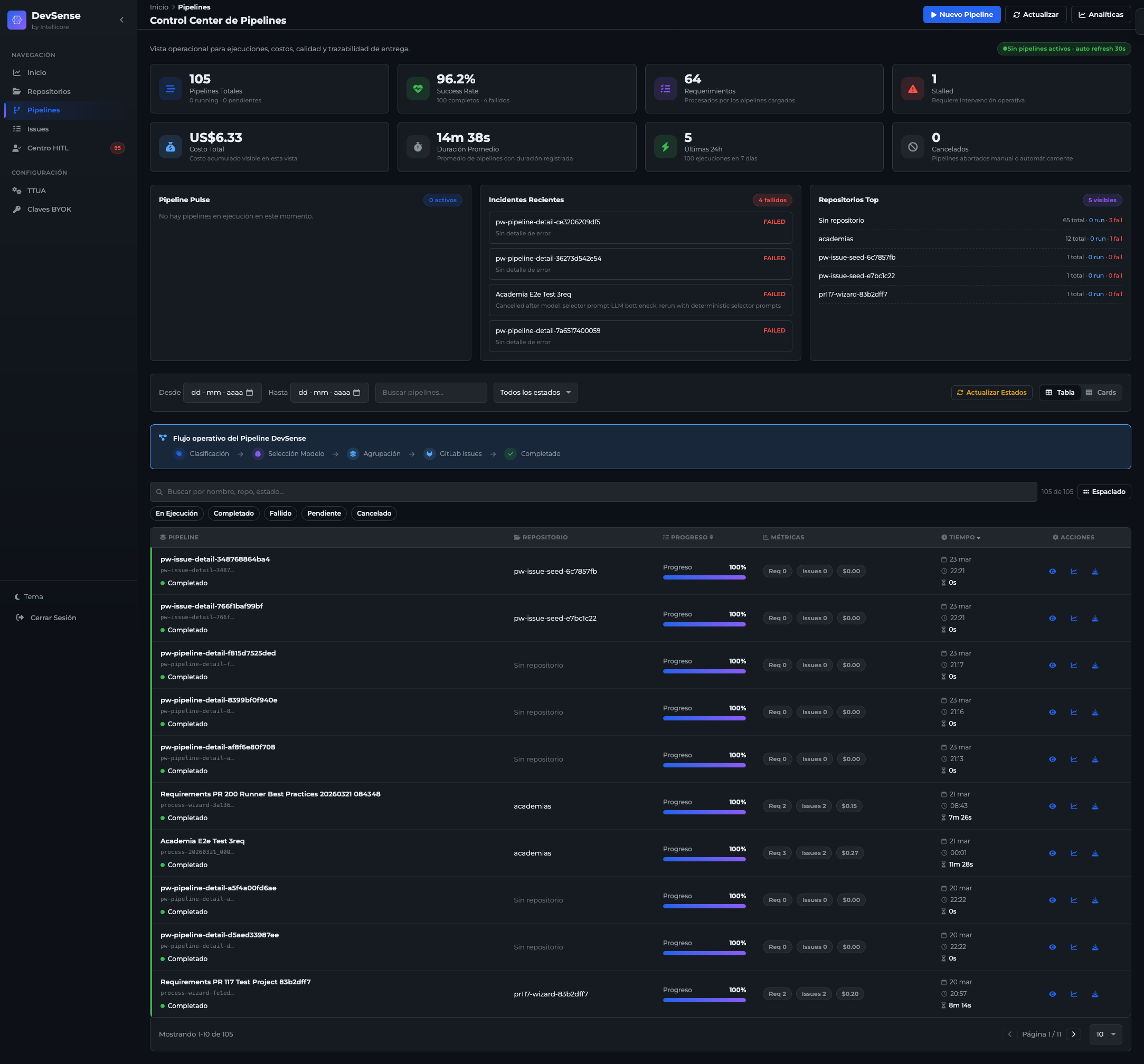Viewport: 1144px width, 1064px height.
Task: Open Centro HITL in the sidebar
Action: point(48,148)
